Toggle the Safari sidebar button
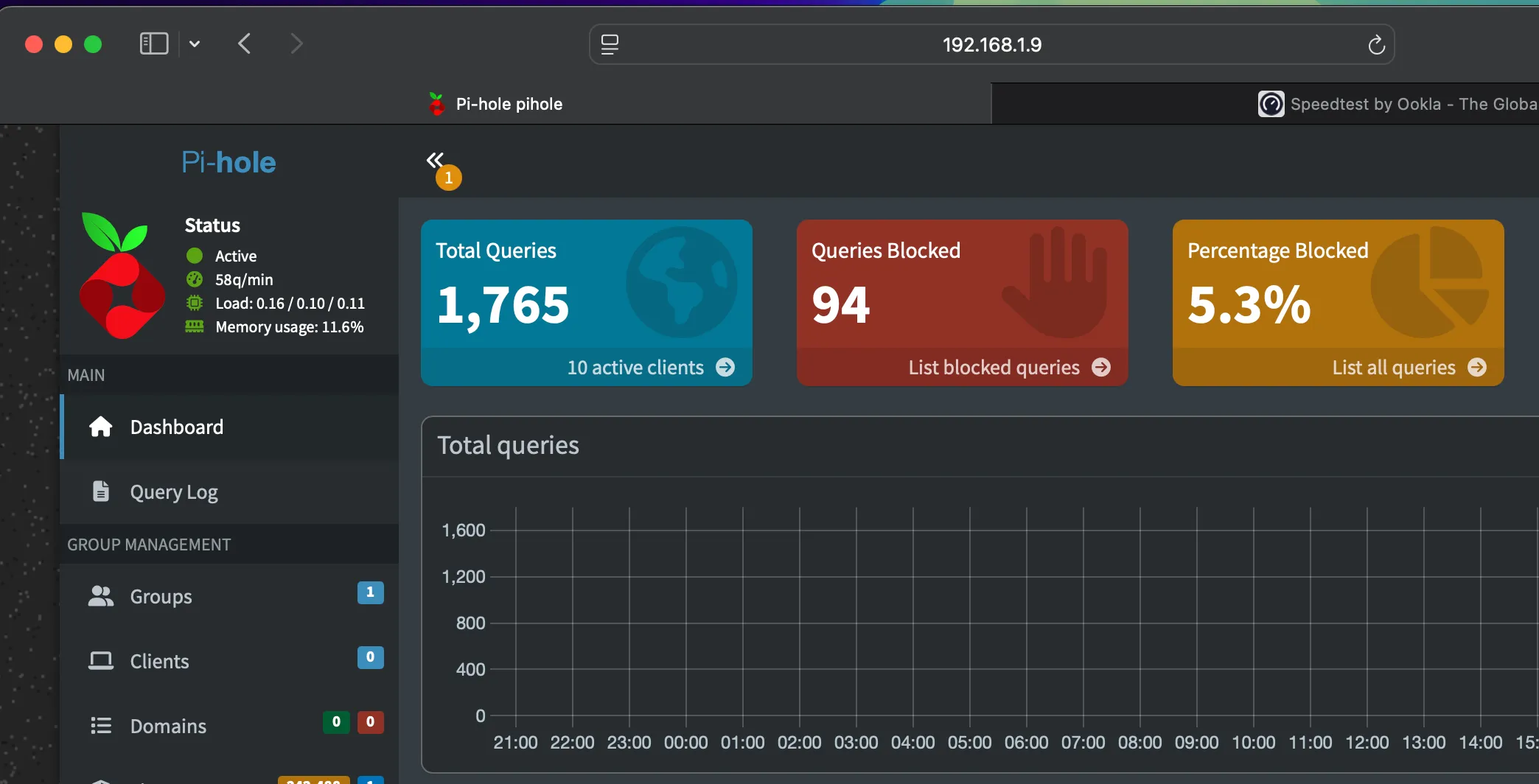Viewport: 1539px width, 784px height. coord(154,43)
